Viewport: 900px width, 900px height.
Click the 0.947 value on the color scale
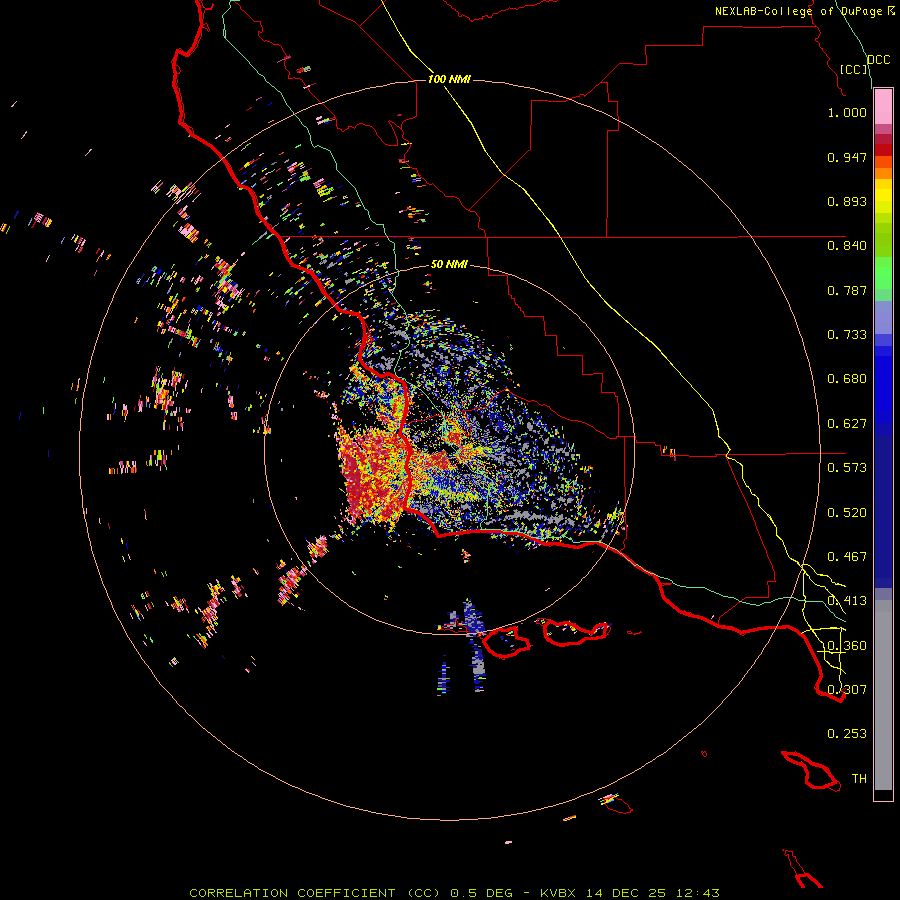click(847, 157)
